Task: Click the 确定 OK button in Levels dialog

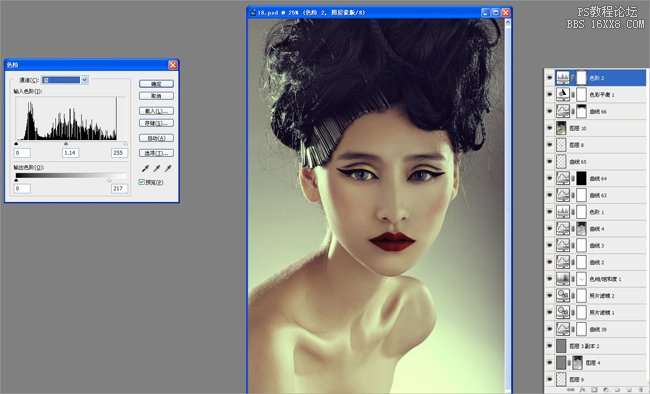Action: pyautogui.click(x=156, y=84)
